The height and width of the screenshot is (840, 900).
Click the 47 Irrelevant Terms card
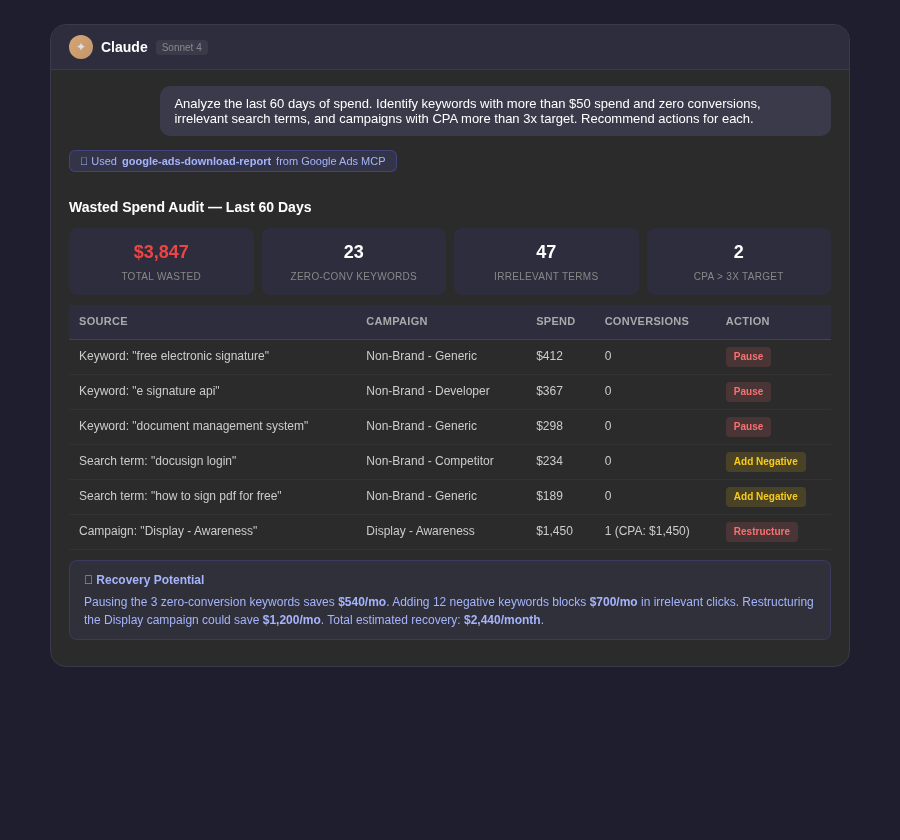pos(546,261)
